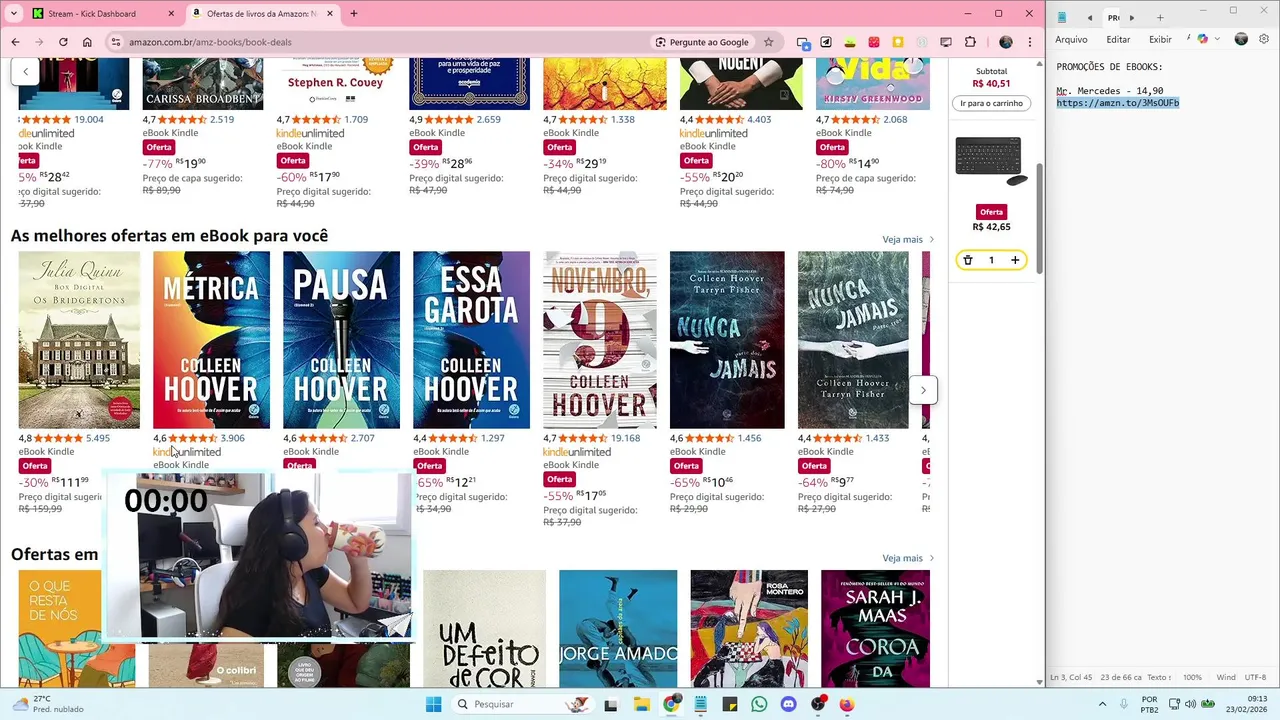Remove cart item with trash icon
Viewport: 1280px width, 720px height.
pyautogui.click(x=967, y=260)
